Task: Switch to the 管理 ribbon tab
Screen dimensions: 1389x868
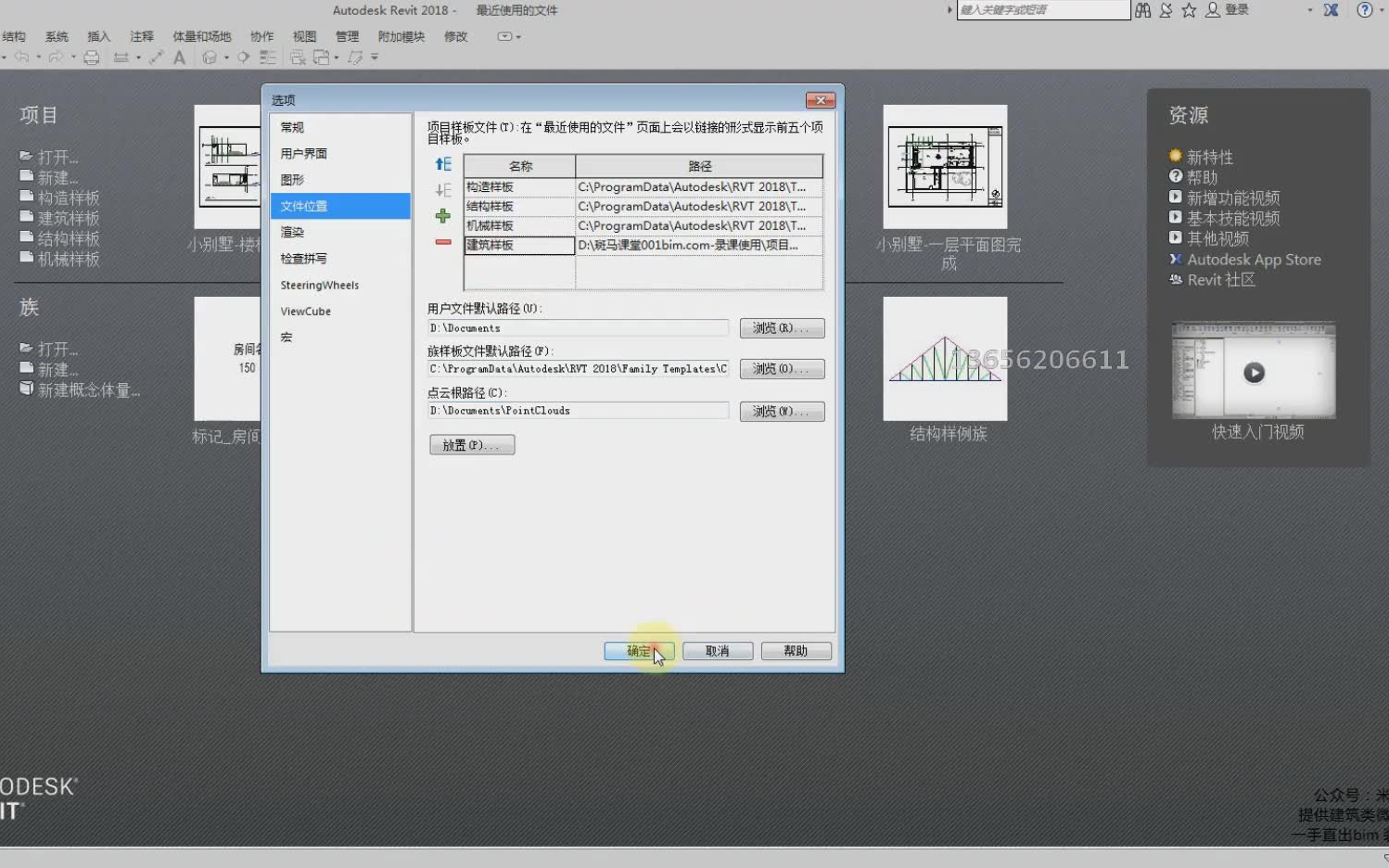Action: pos(347,36)
